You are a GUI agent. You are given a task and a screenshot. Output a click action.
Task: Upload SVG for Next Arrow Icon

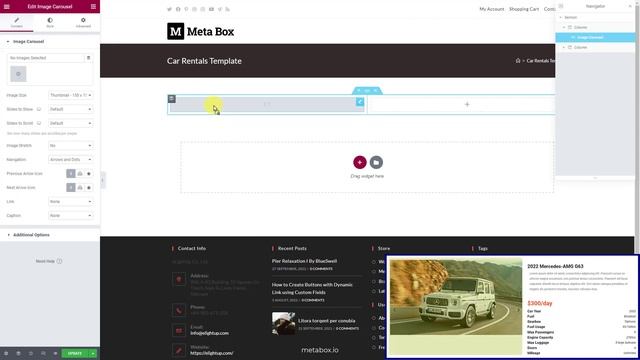coord(80,187)
